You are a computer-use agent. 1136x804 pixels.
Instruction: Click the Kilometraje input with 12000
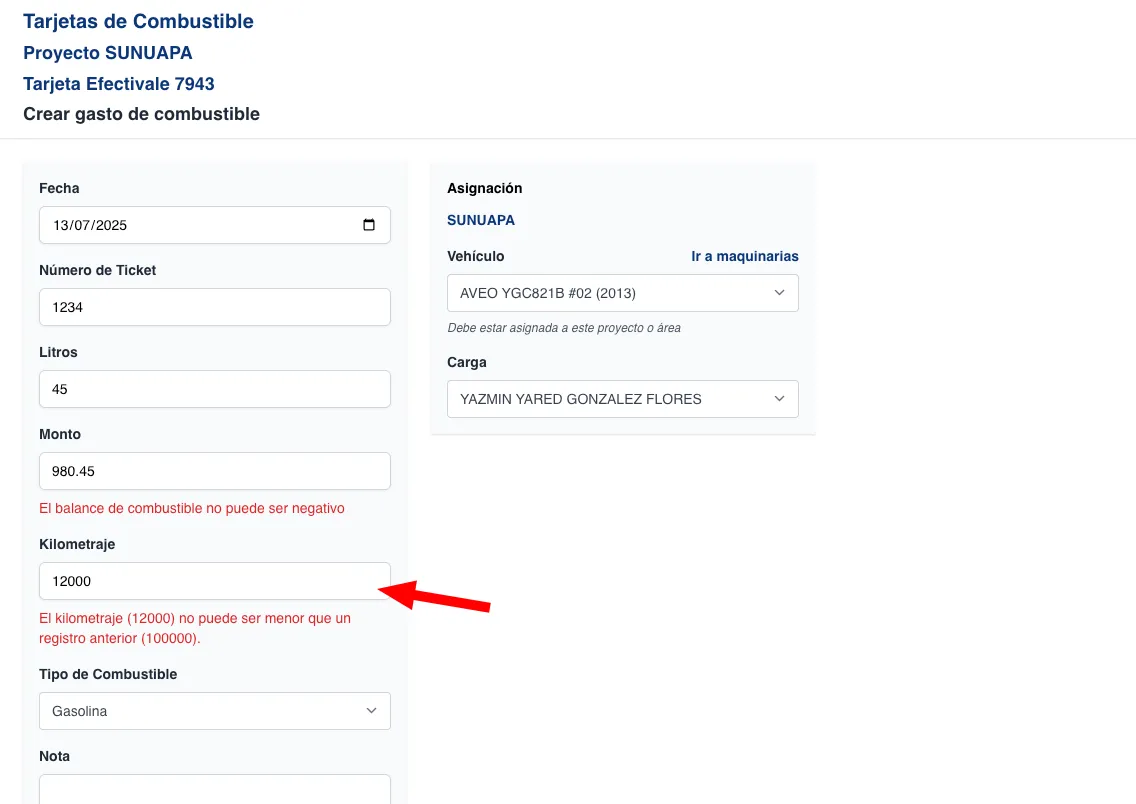click(x=214, y=581)
